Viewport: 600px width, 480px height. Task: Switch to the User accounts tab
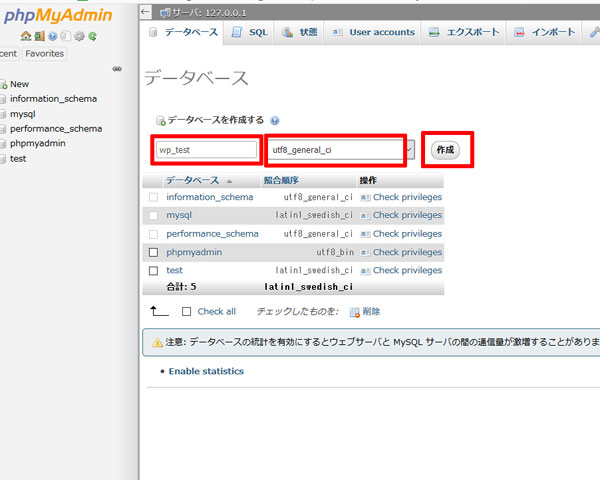(x=373, y=33)
